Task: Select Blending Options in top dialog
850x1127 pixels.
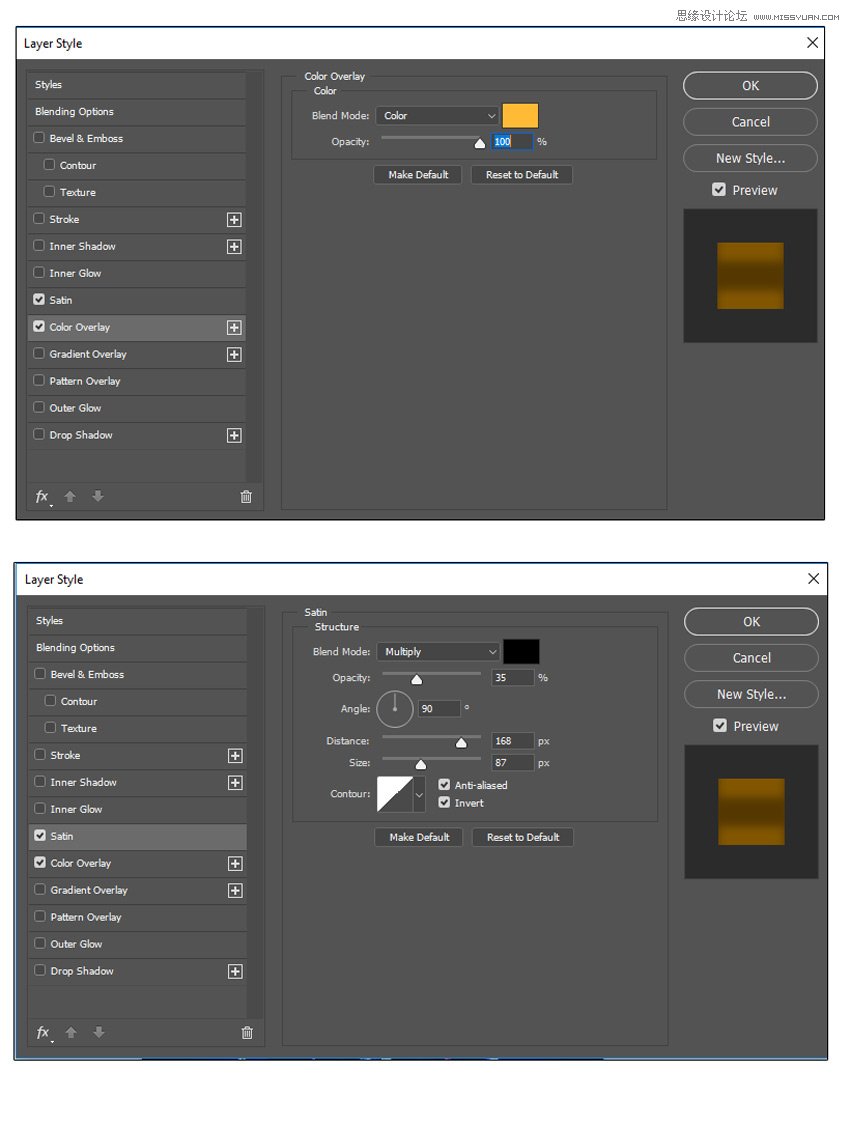Action: click(x=136, y=112)
